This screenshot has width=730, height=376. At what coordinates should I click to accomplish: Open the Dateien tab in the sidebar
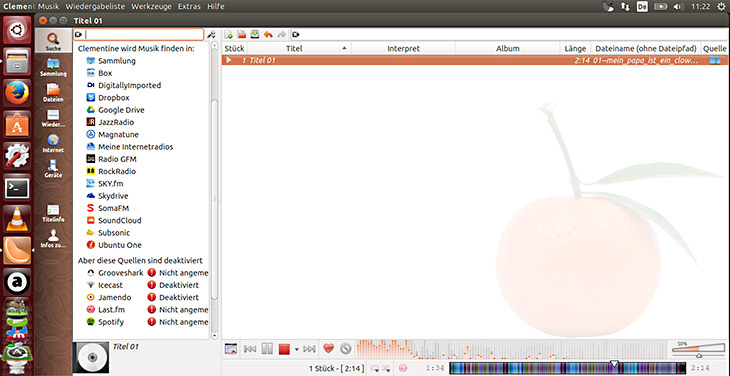tap(53, 93)
